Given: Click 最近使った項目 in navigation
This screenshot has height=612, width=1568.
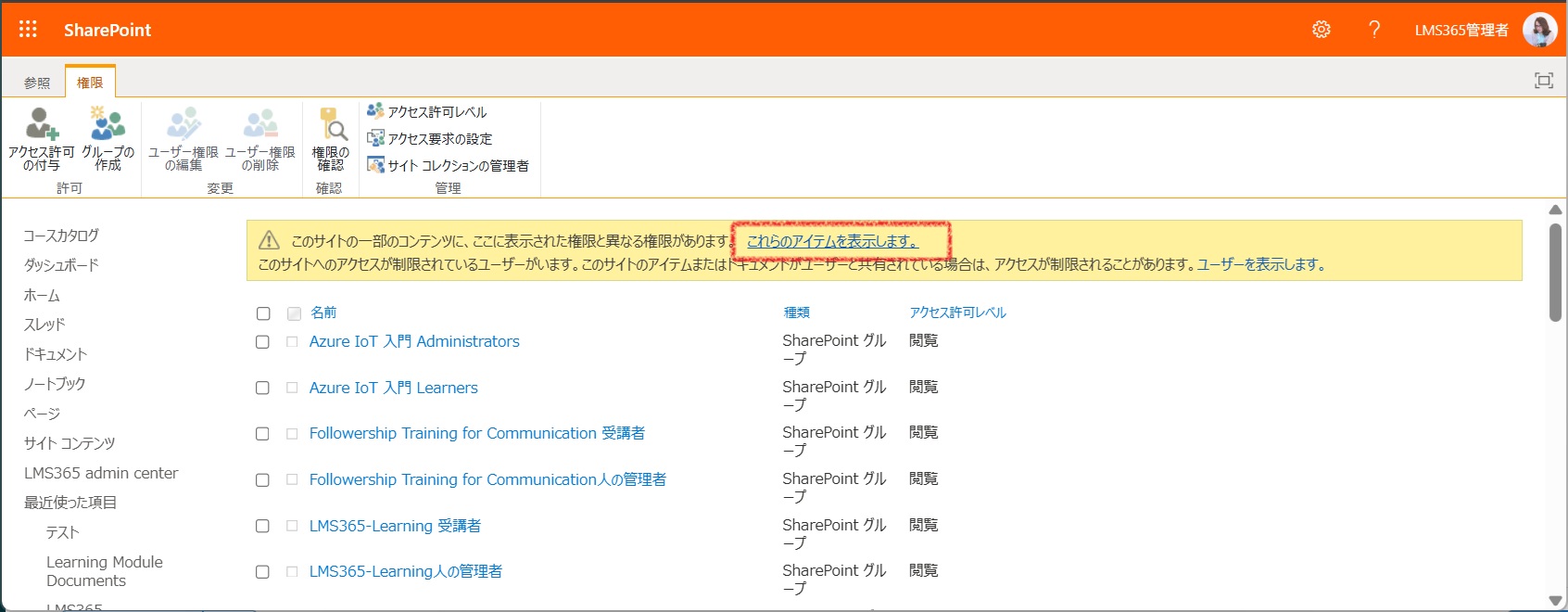Looking at the screenshot, I should coord(70,503).
